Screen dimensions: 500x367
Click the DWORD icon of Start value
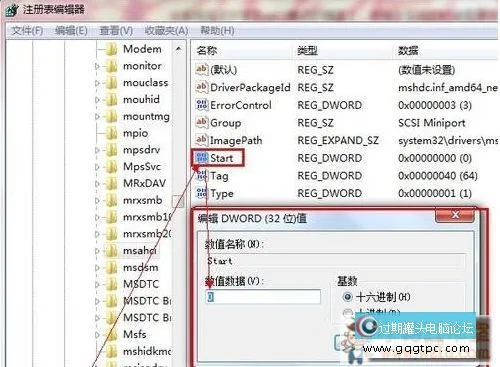[202, 158]
